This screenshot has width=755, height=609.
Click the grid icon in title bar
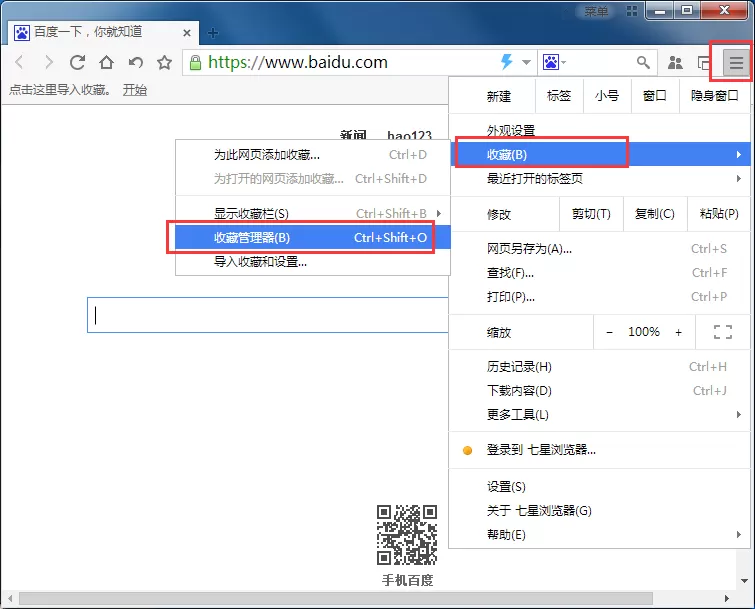tap(632, 11)
